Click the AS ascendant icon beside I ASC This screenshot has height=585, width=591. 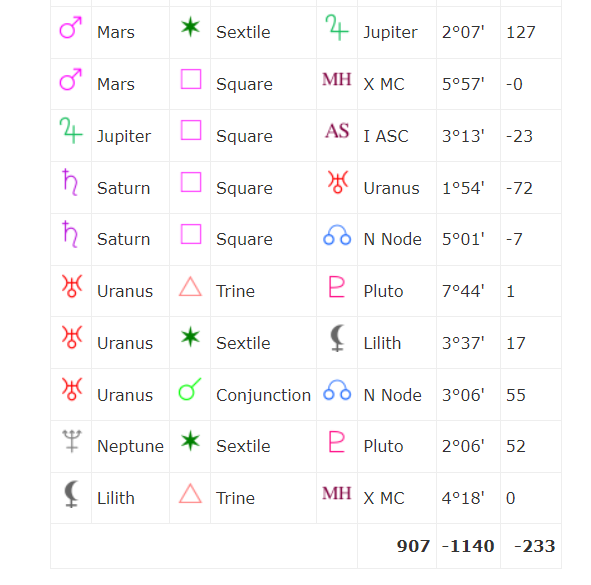(x=337, y=131)
